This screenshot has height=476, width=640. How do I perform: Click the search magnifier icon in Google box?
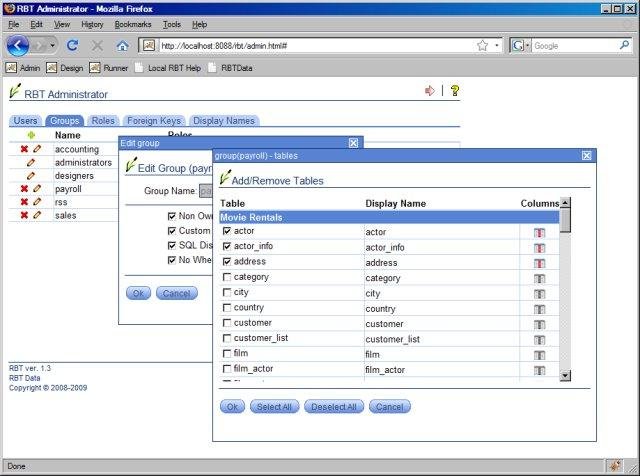pos(624,45)
